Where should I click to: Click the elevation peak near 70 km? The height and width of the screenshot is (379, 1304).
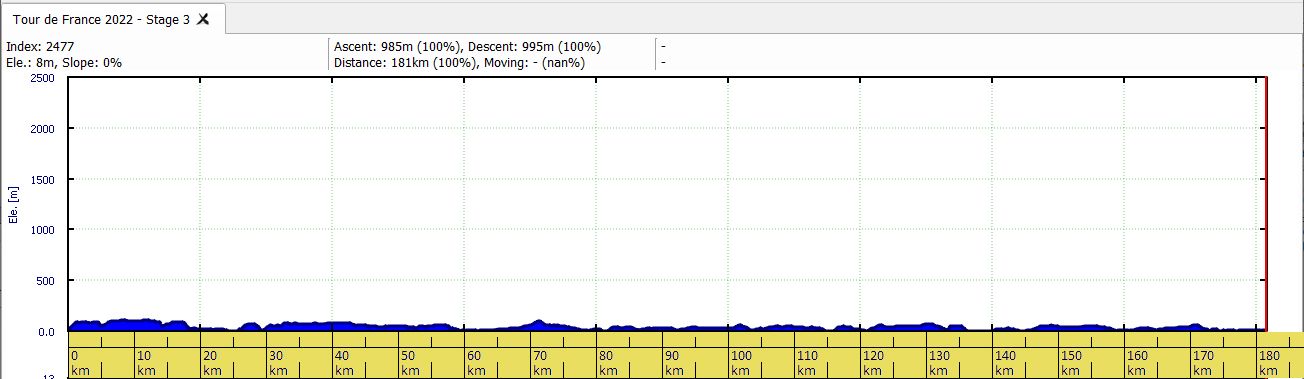[538, 322]
